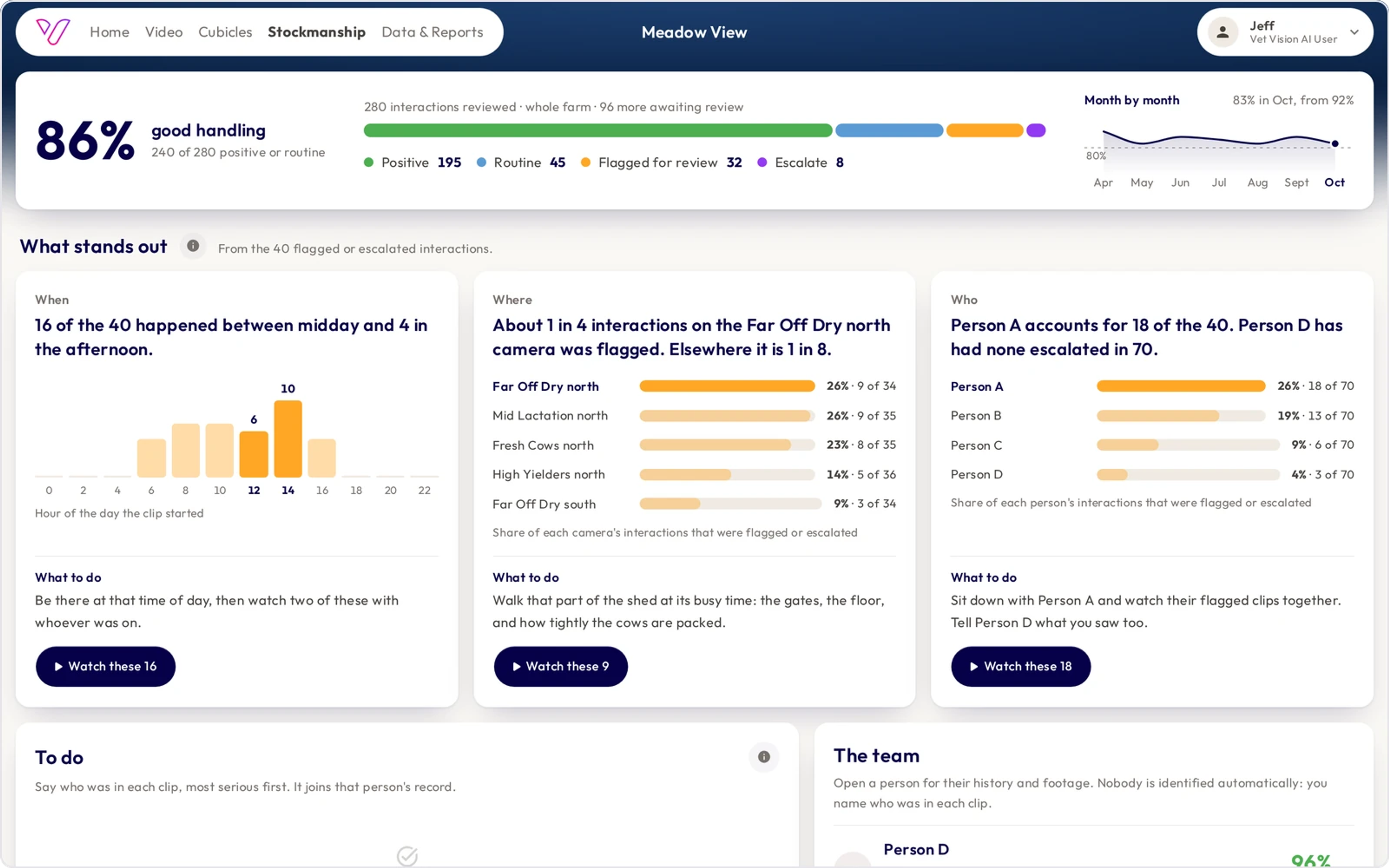The width and height of the screenshot is (1389, 868).
Task: Click the Month by month heading
Action: click(x=1131, y=100)
